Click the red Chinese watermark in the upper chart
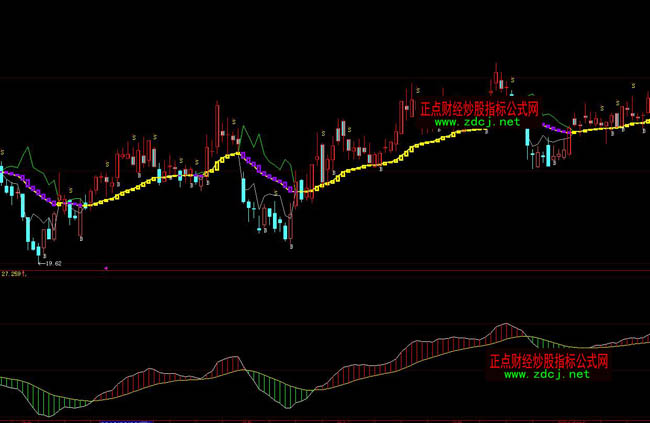Viewport: 650px width, 423px height. tap(479, 108)
